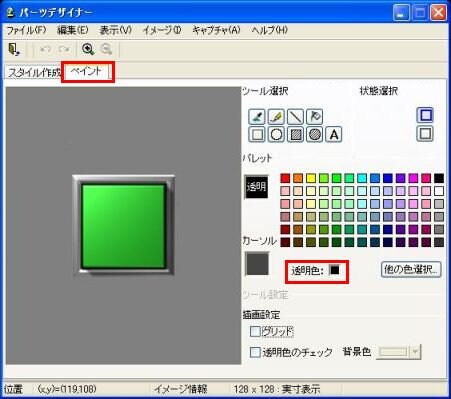Select the pencil drawing tool
Screen dimensions: 451x399
[276, 116]
